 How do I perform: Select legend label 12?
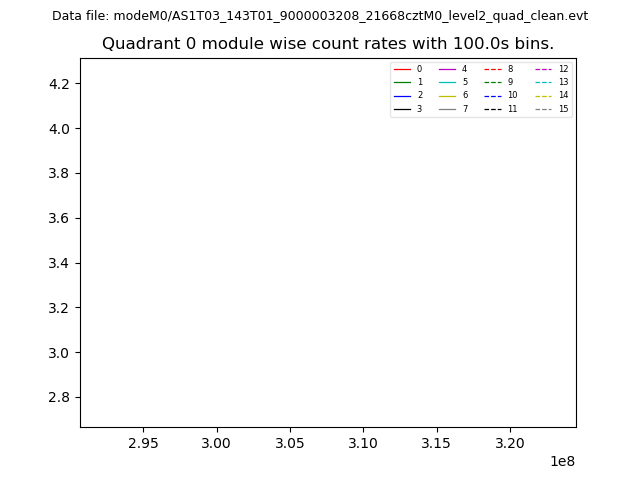click(x=563, y=69)
